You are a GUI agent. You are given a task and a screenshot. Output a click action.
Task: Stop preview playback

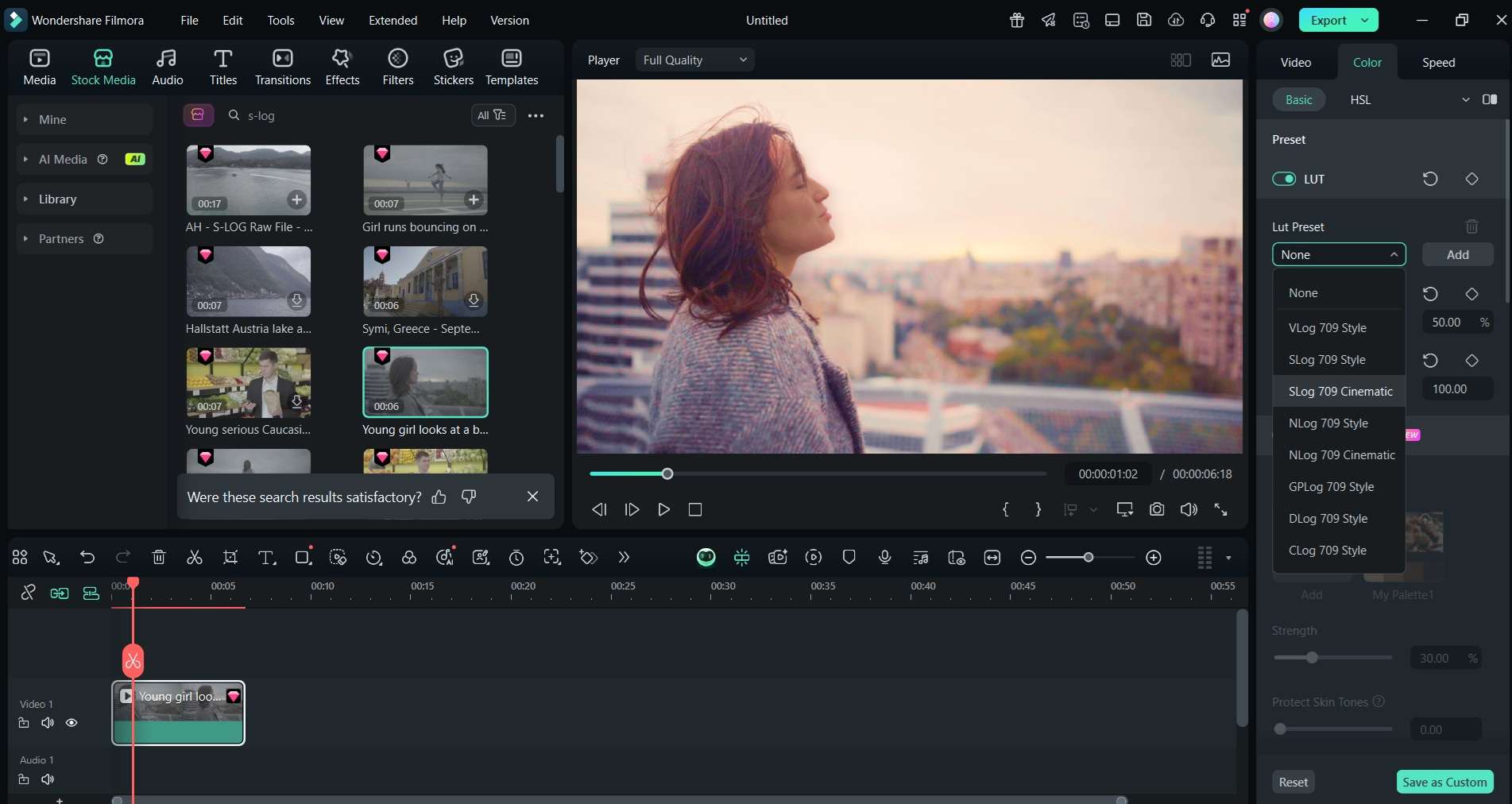(695, 509)
